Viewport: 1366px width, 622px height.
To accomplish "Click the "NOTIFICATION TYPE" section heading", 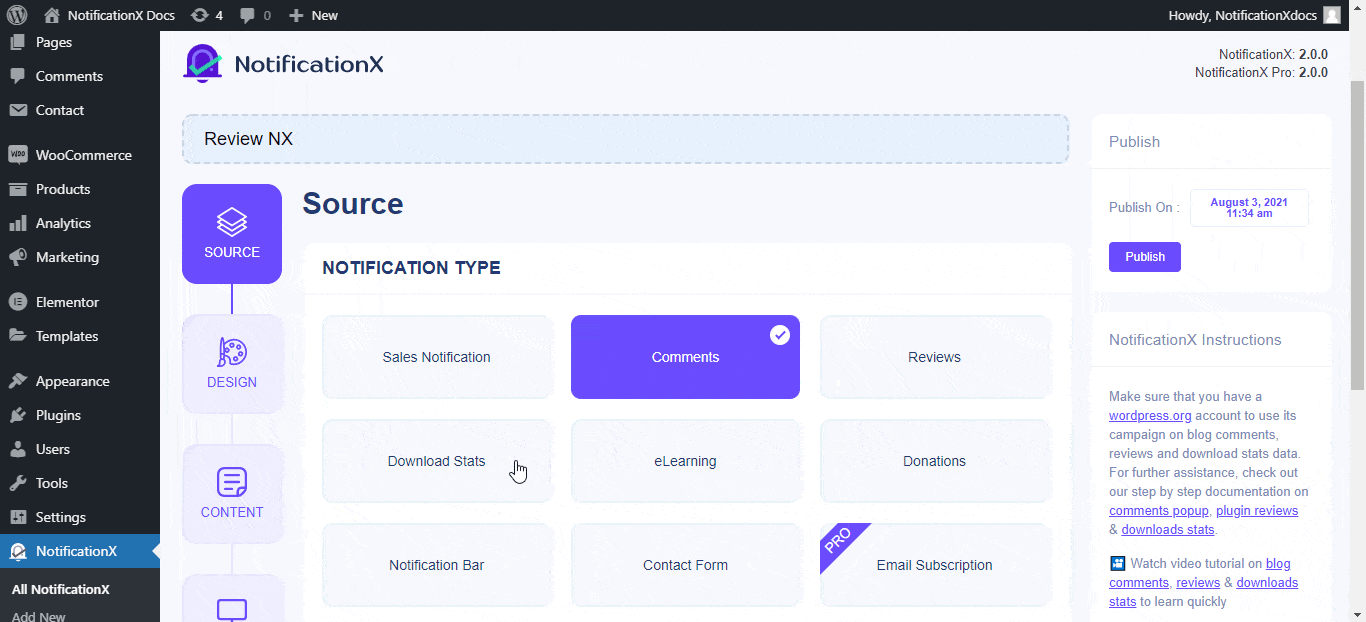I will point(411,268).
